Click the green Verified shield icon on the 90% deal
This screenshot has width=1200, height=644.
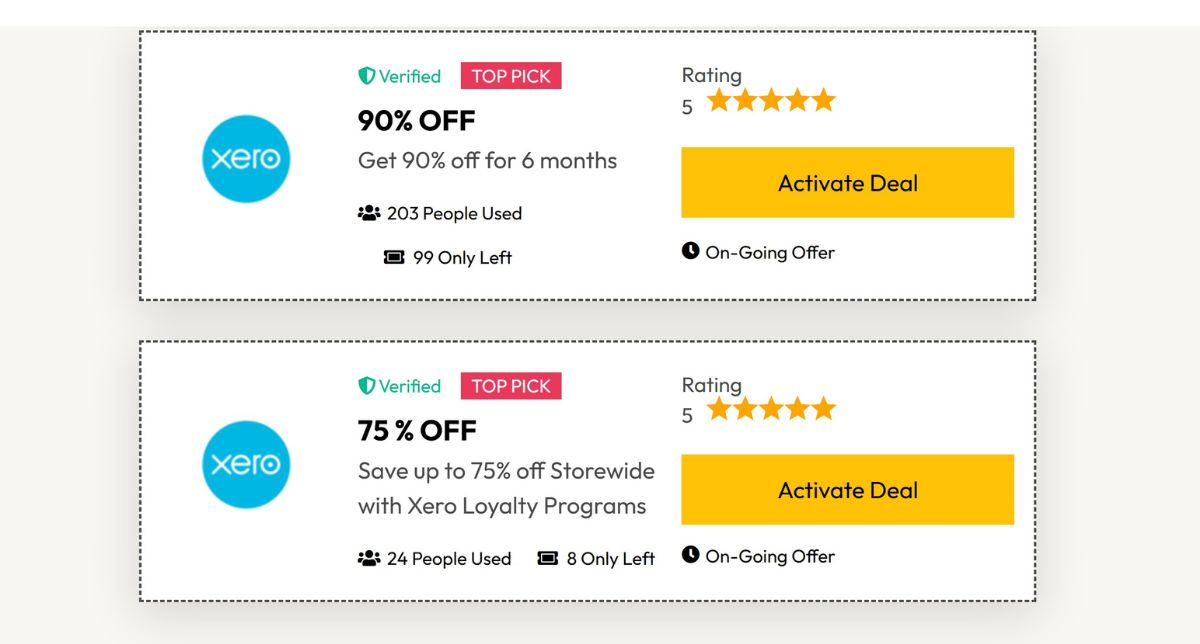pos(367,76)
